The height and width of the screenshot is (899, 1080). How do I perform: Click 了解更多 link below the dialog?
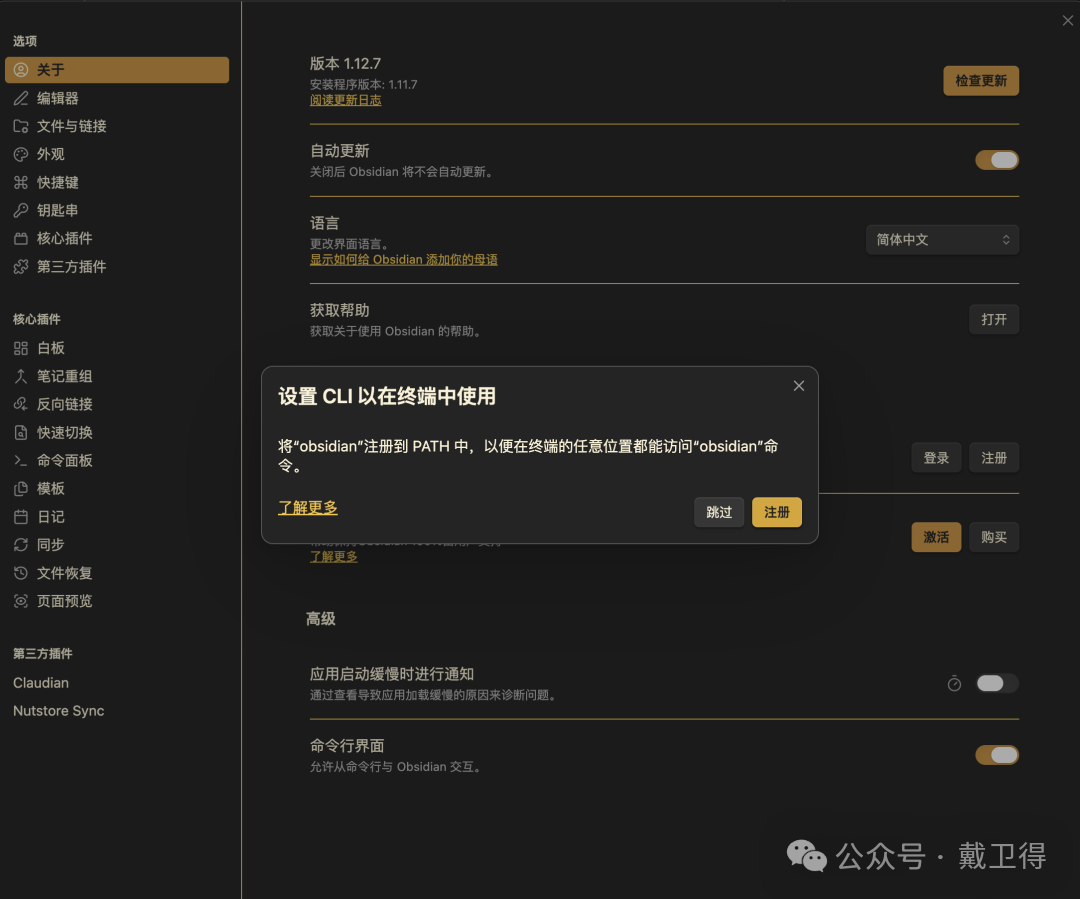[333, 557]
